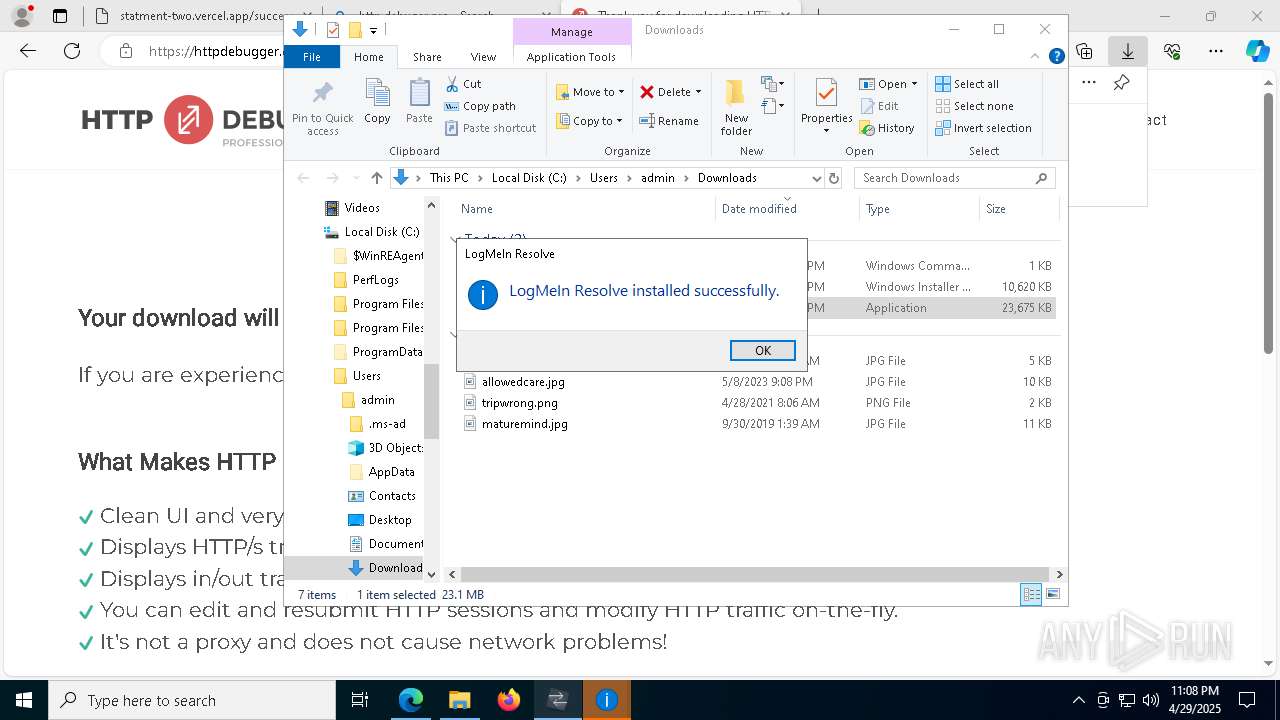This screenshot has height=720, width=1280.
Task: Click Paste shortcut in ribbon
Action: 491,128
